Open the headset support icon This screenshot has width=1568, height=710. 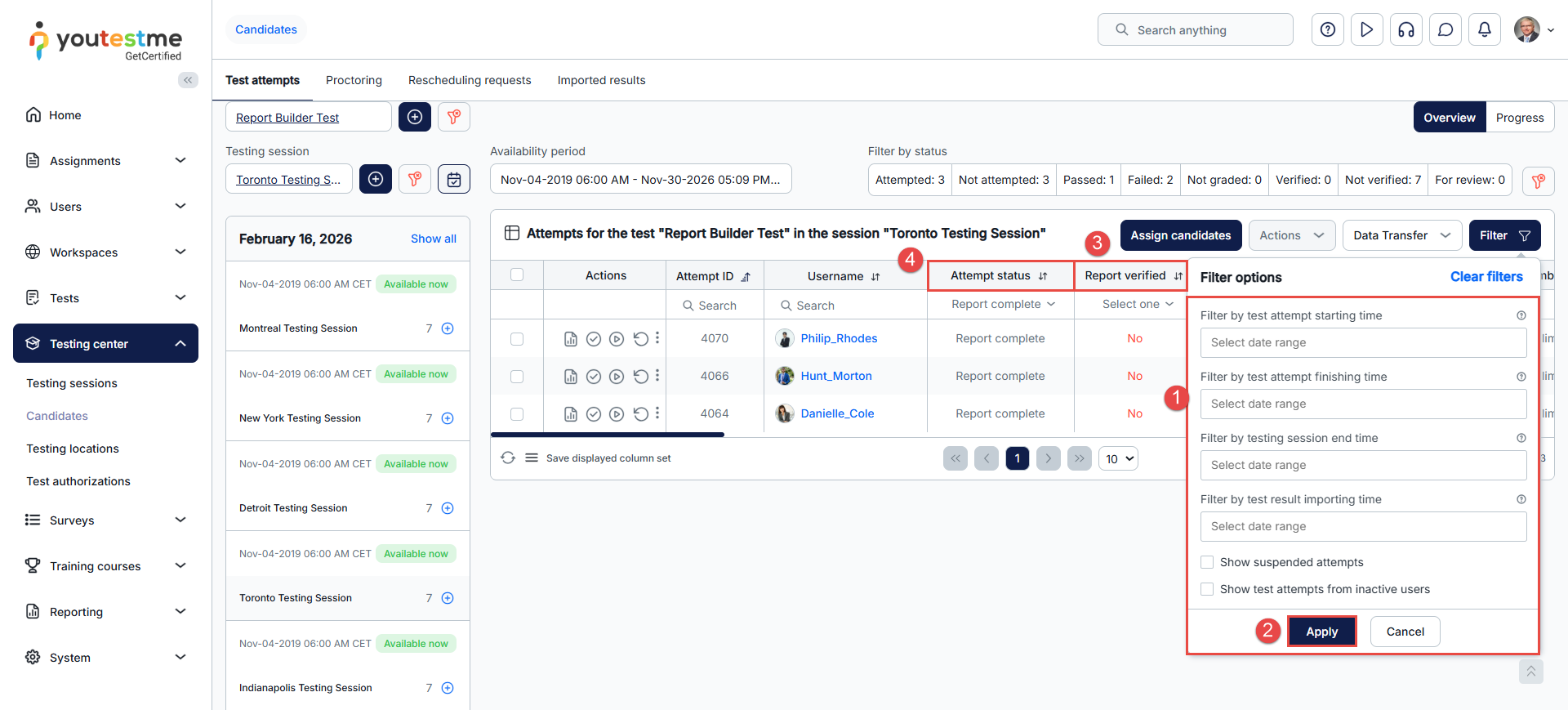coord(1405,30)
